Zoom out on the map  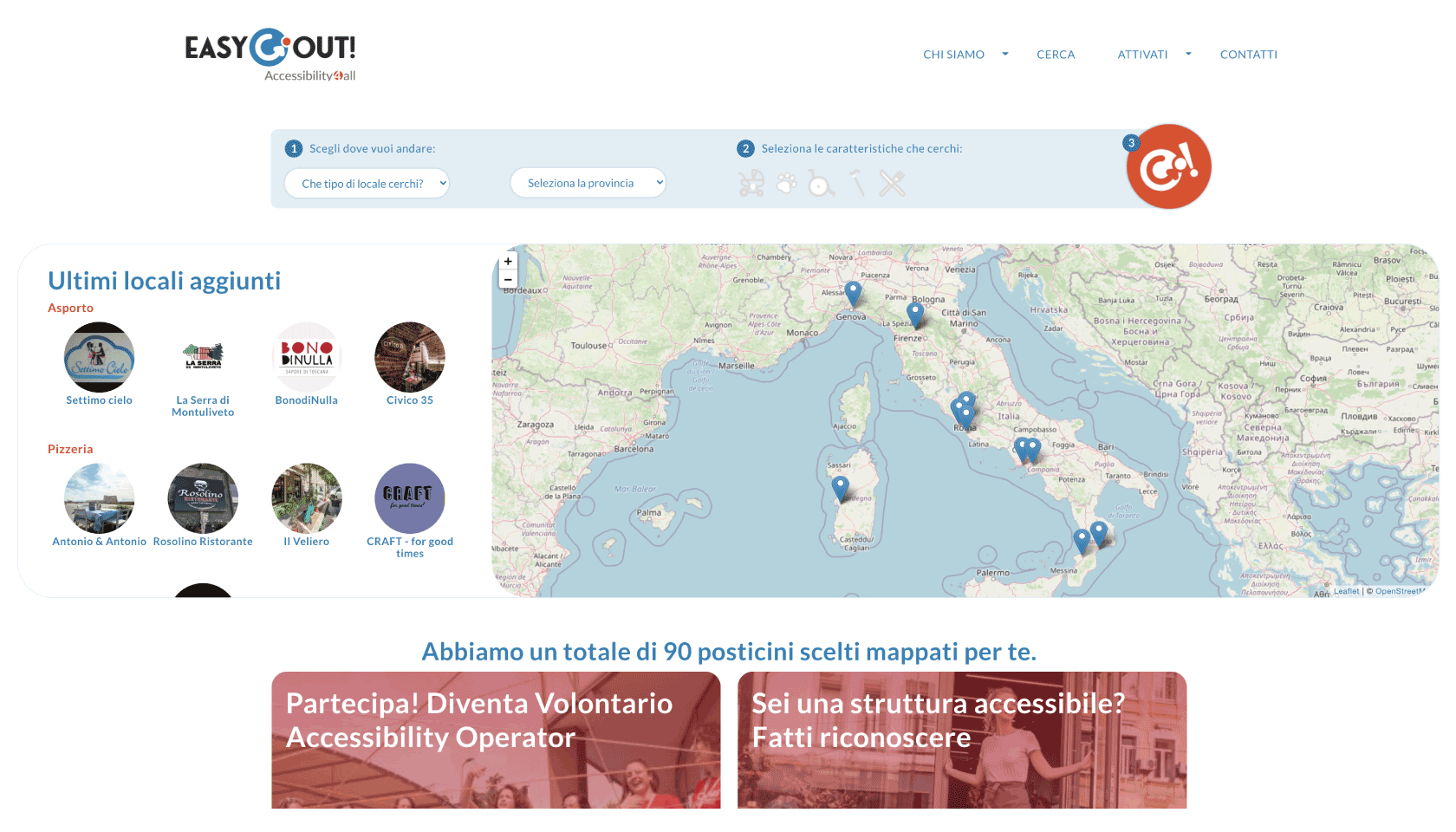tap(508, 279)
